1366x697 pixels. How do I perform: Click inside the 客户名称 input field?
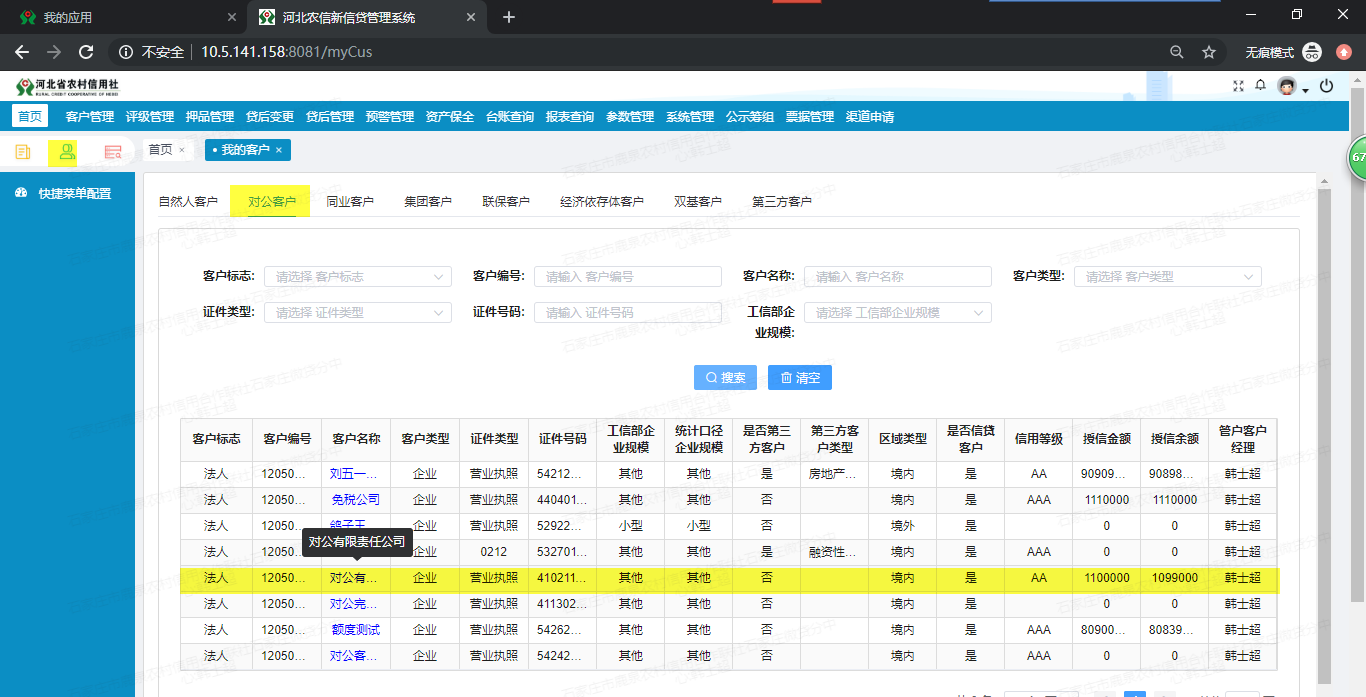click(897, 276)
